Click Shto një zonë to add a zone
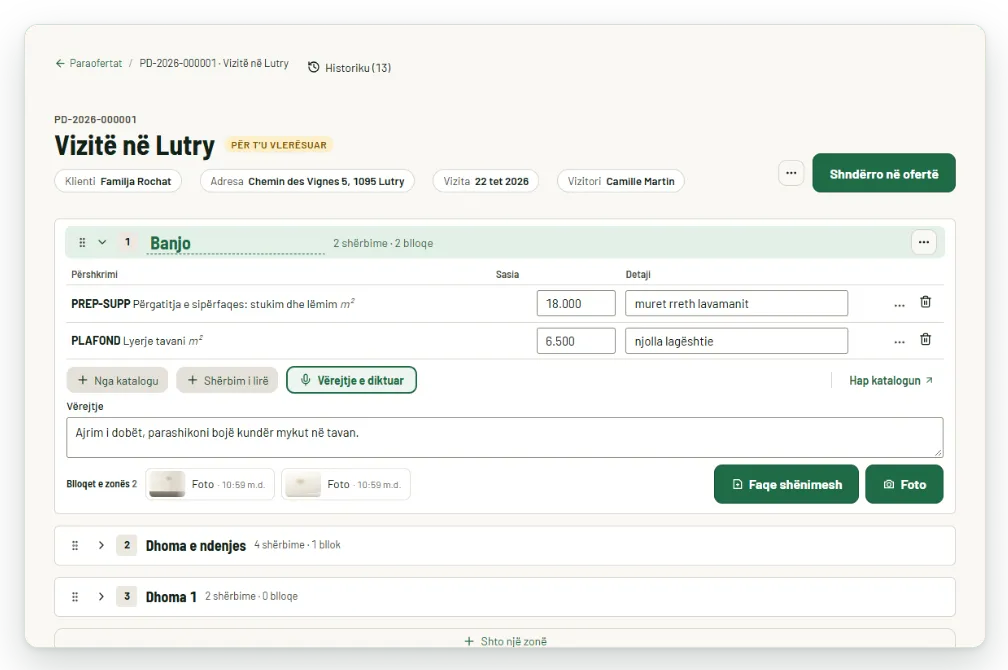 505,641
